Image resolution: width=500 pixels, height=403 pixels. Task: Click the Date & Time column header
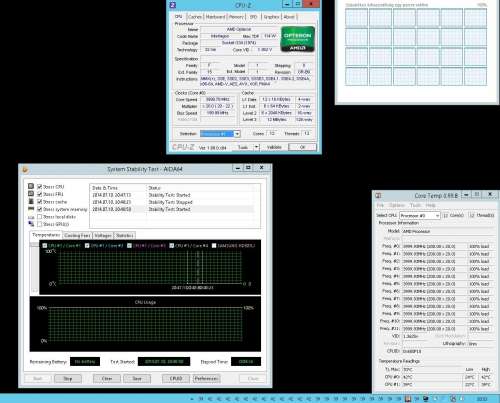click(118, 188)
